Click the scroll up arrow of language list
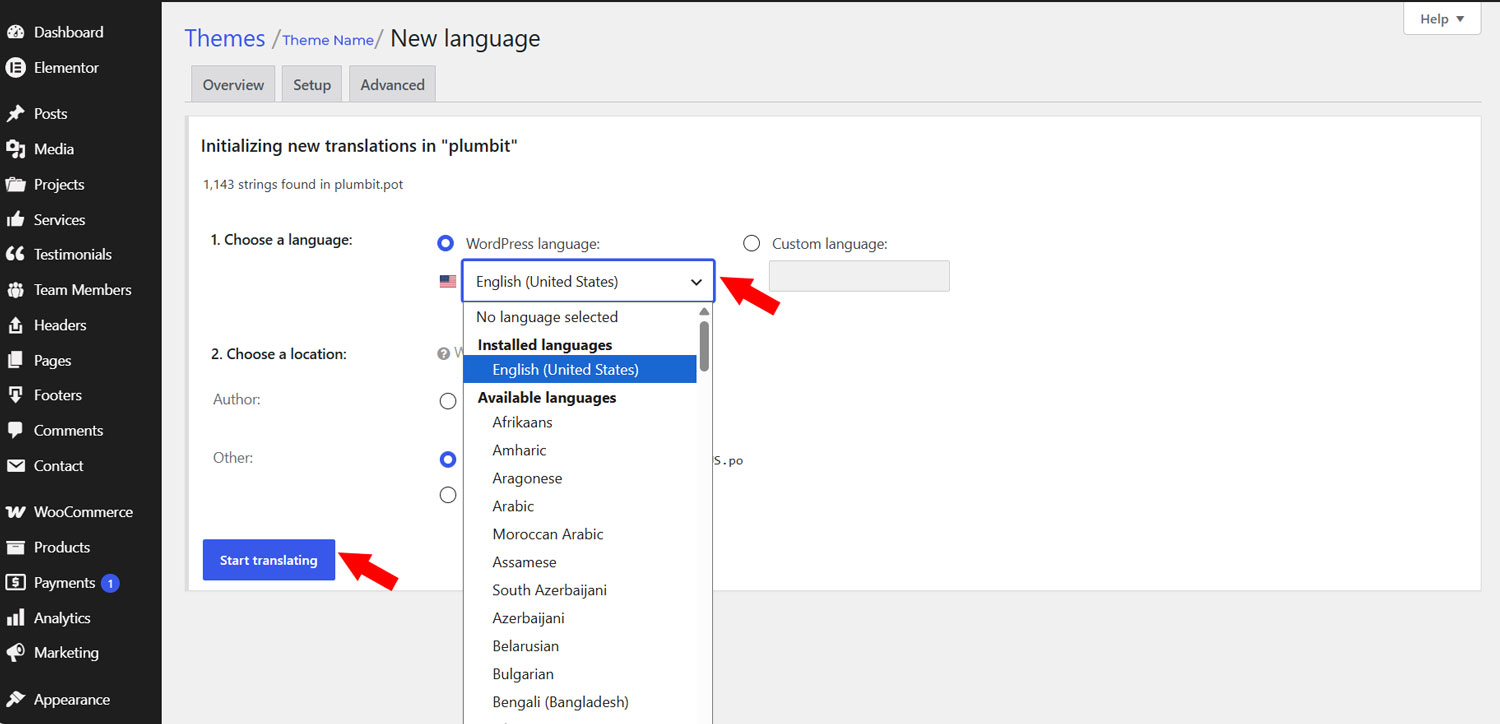Viewport: 1500px width, 724px height. coord(704,312)
